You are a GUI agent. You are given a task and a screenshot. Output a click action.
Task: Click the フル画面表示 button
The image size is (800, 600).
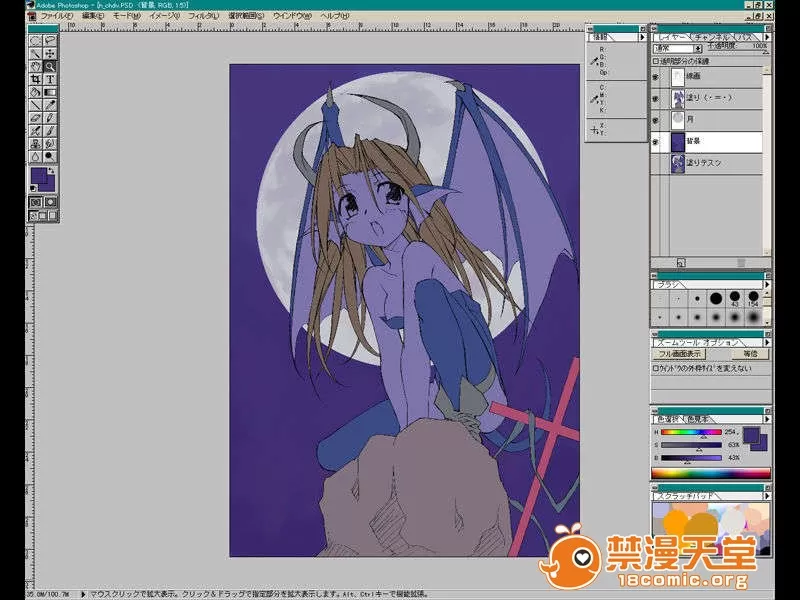(679, 353)
